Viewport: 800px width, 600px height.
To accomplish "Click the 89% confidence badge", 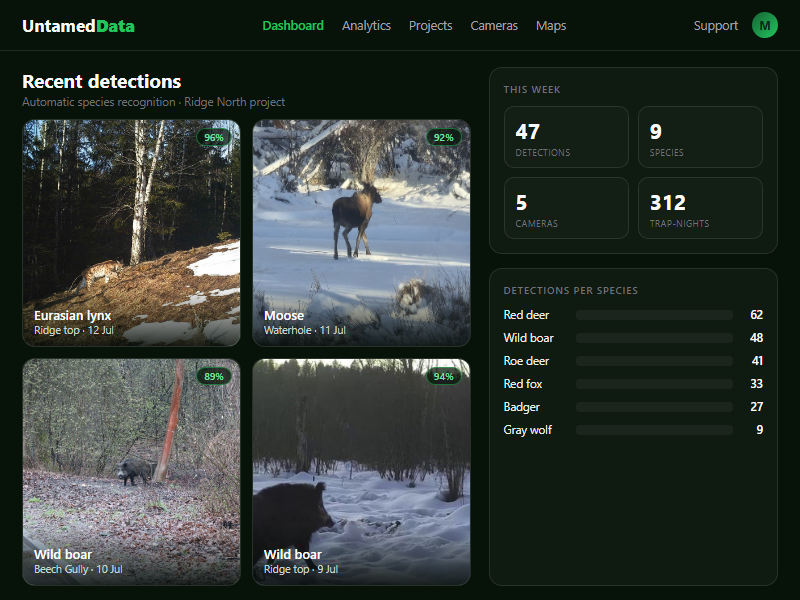I will (214, 377).
